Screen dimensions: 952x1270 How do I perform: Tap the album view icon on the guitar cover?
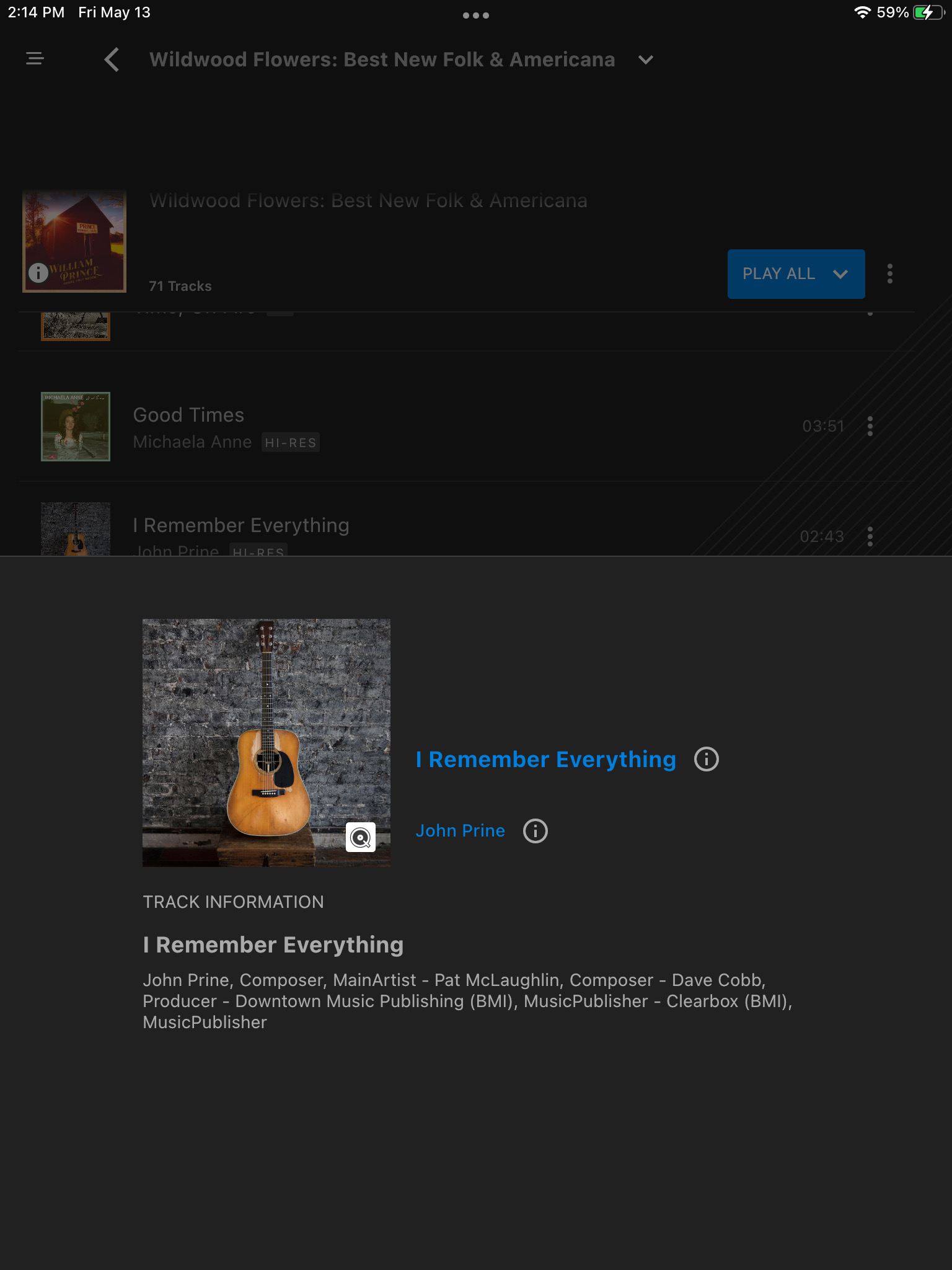[x=361, y=837]
